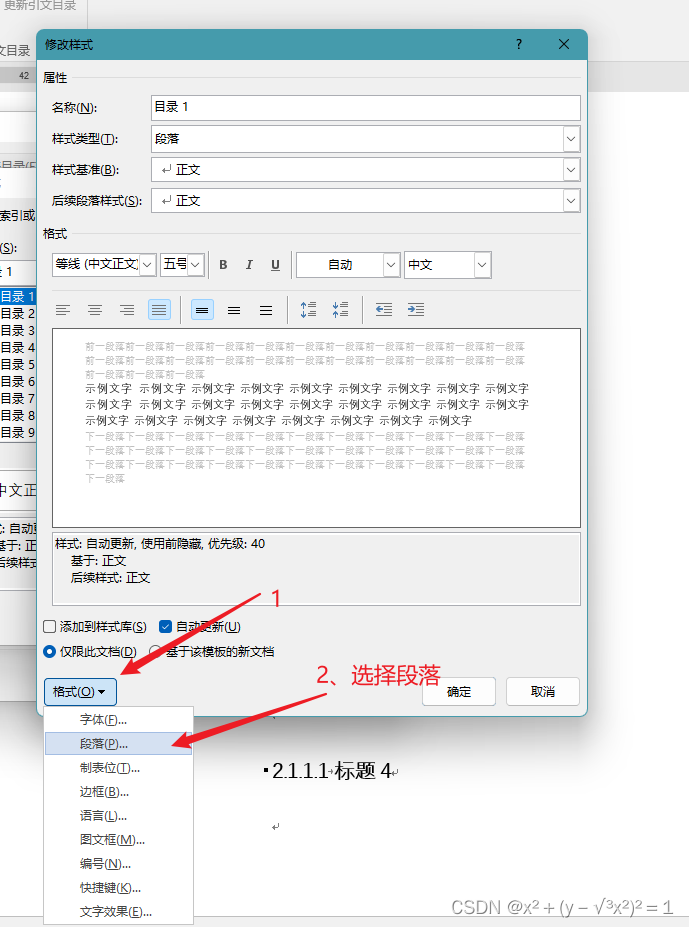Image resolution: width=689 pixels, height=927 pixels.
Task: Align paragraph text left
Action: click(63, 310)
